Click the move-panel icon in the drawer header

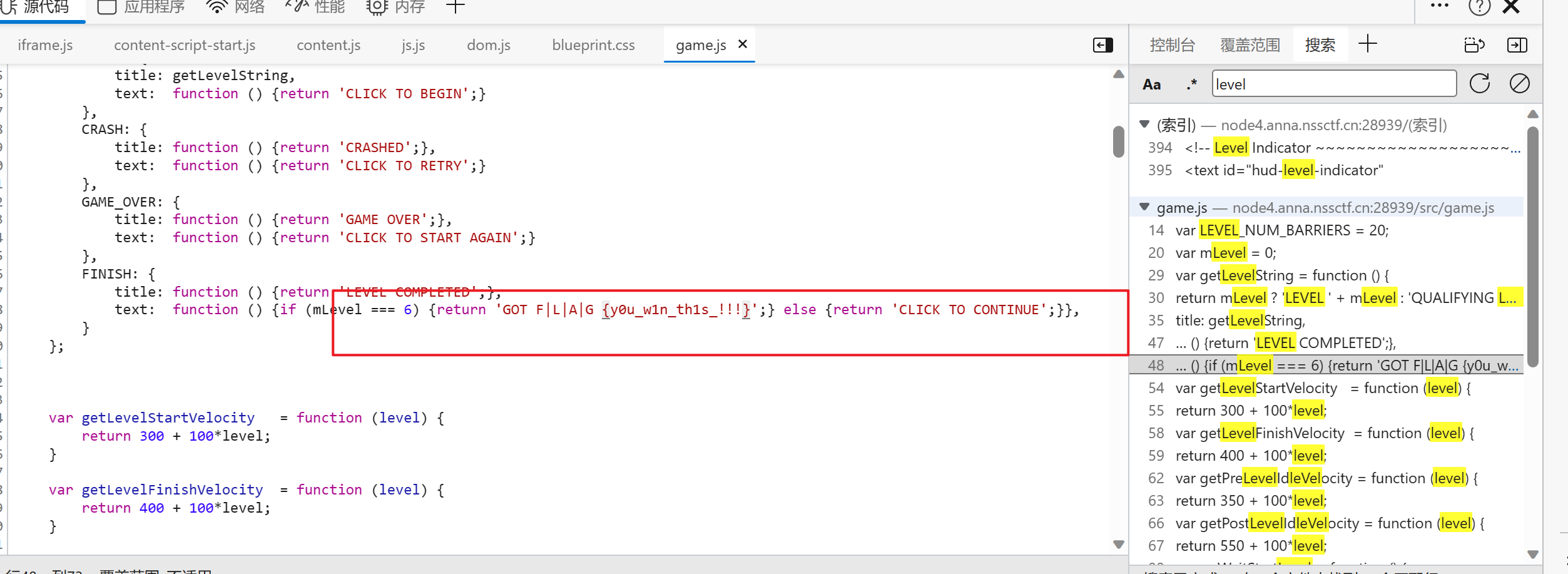click(x=1475, y=45)
